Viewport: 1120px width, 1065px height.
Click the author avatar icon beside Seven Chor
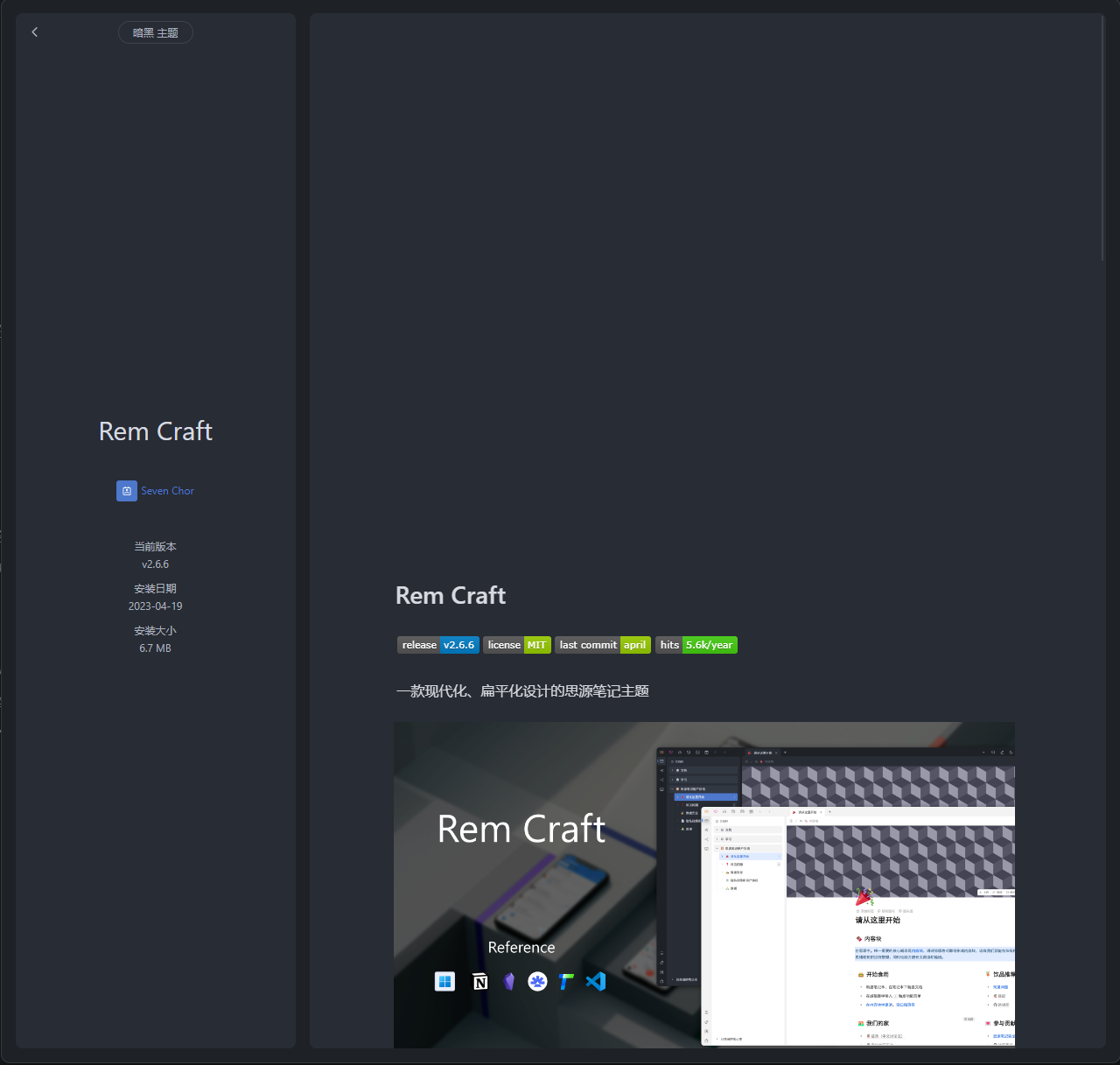(127, 491)
